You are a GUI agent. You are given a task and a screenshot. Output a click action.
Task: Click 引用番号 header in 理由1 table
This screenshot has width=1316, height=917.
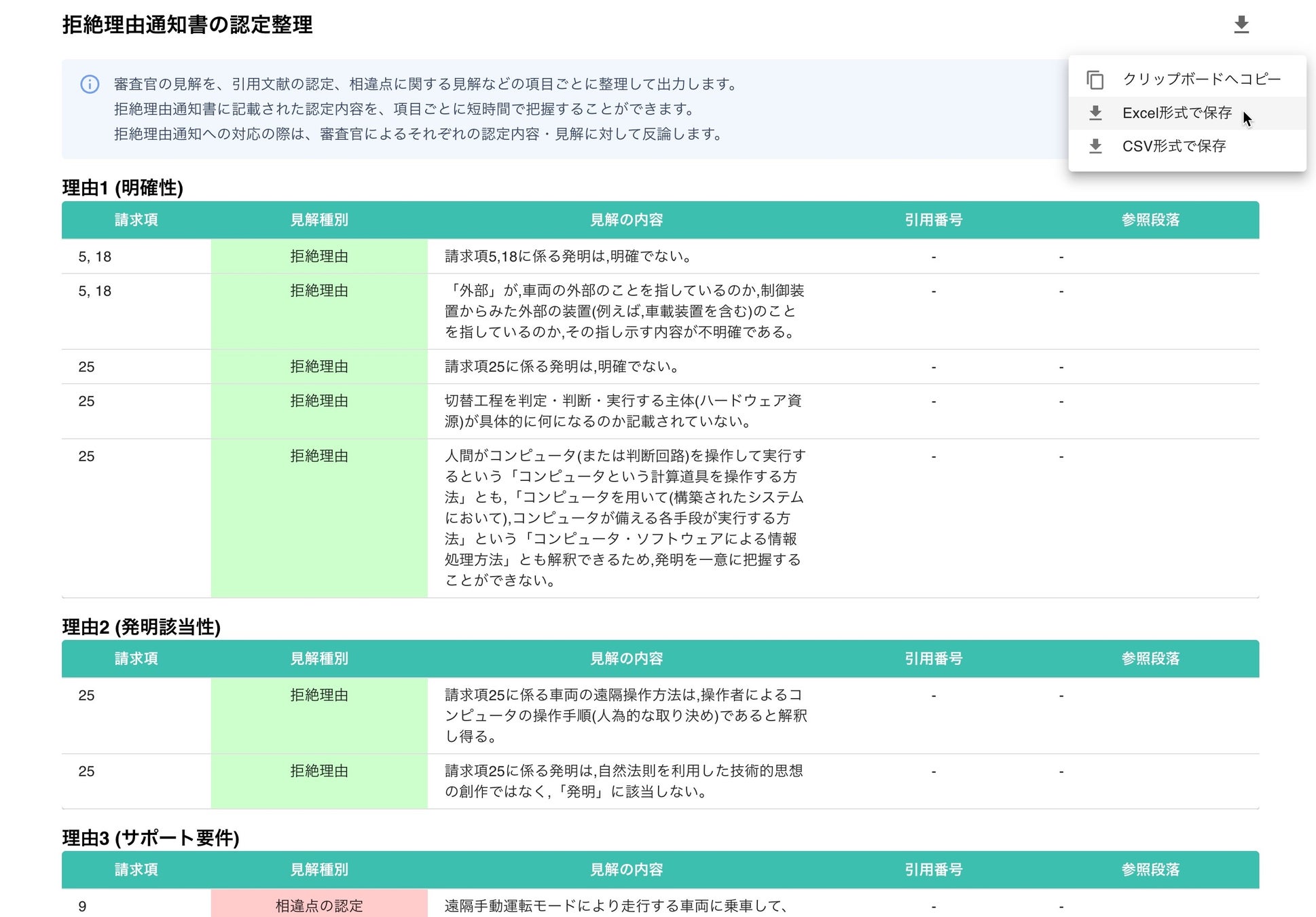[x=933, y=219]
